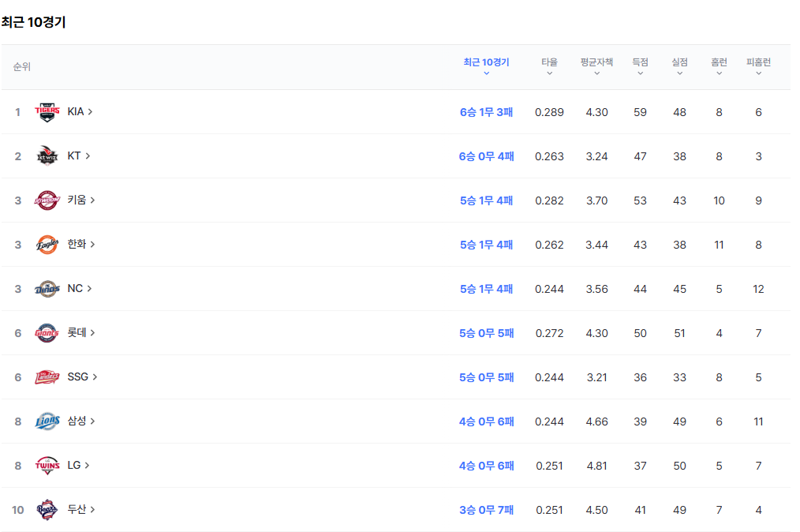Click the NC Dinos team logo
800x532 pixels.
47,289
